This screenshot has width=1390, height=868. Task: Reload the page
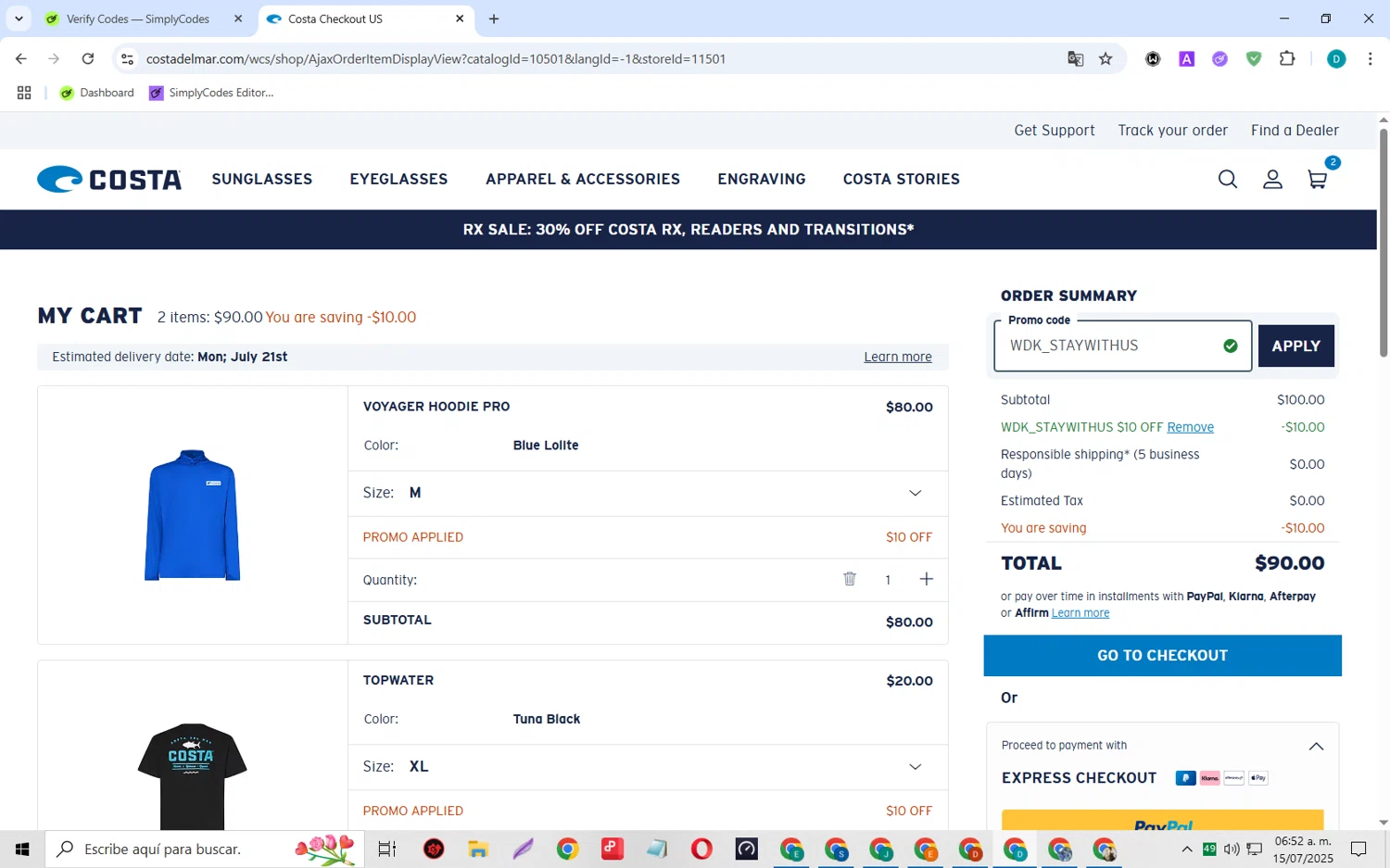coord(88,58)
